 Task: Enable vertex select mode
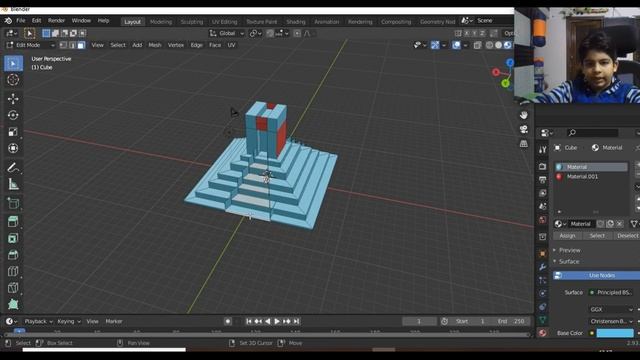(63, 45)
